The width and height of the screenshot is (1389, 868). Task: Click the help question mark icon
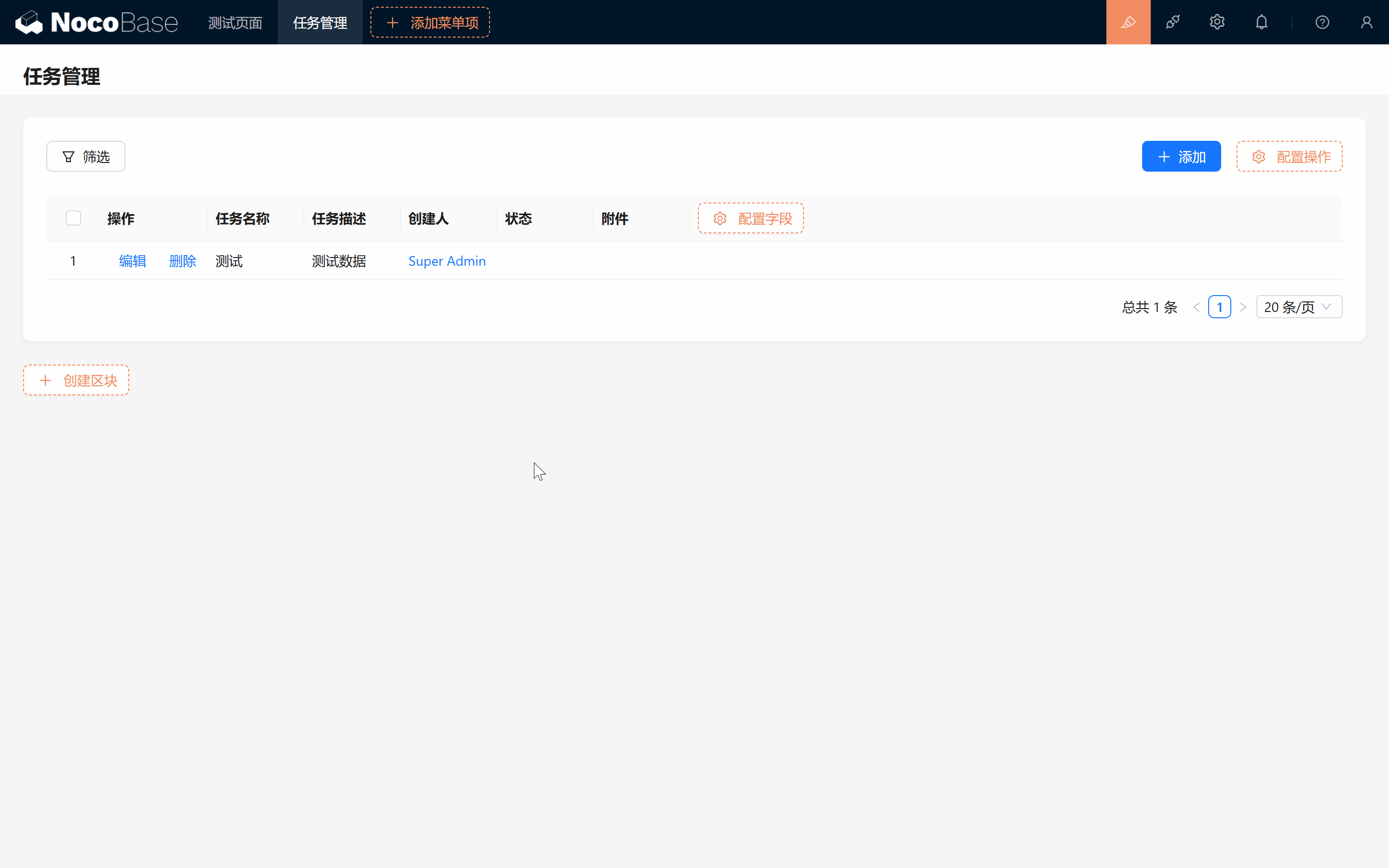coord(1322,22)
